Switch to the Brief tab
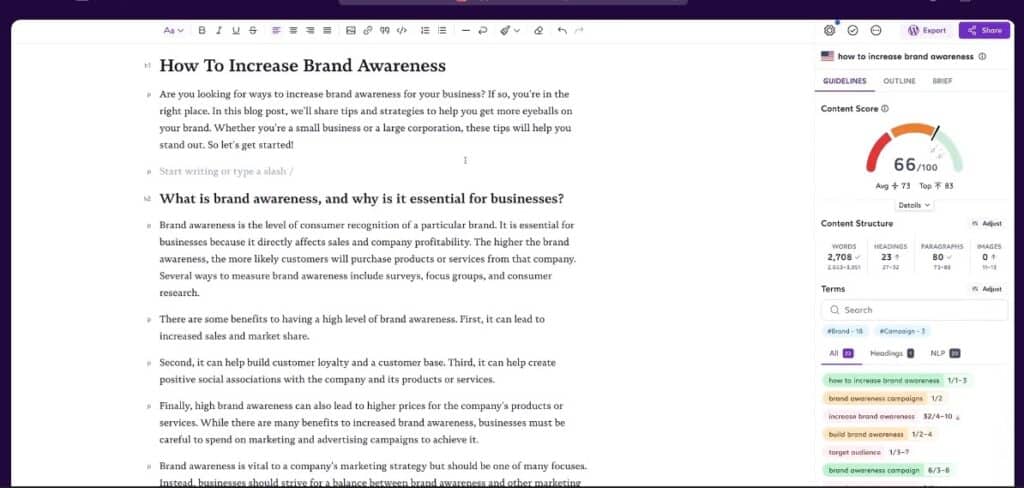The width and height of the screenshot is (1024, 488). tap(942, 81)
